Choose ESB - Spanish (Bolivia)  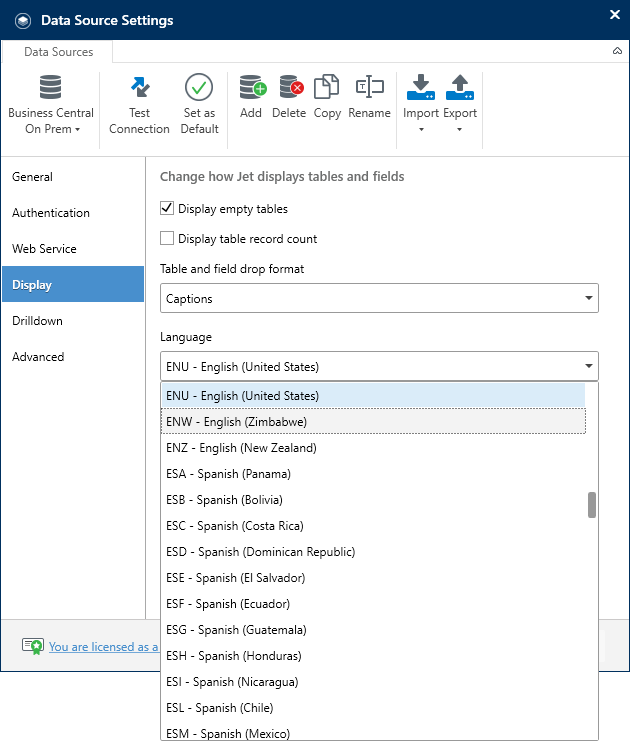[x=373, y=500]
